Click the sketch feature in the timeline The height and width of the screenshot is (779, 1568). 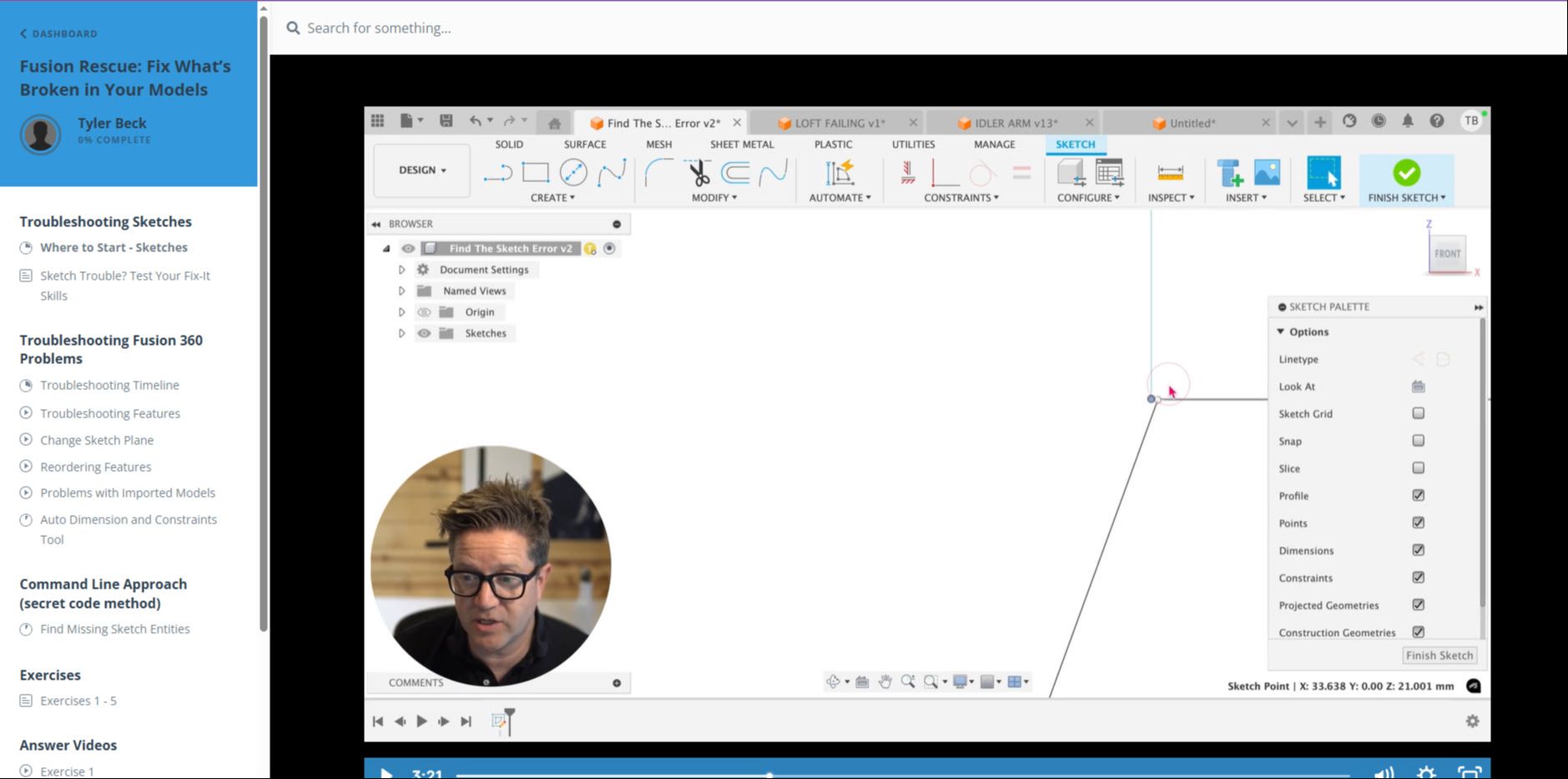499,721
